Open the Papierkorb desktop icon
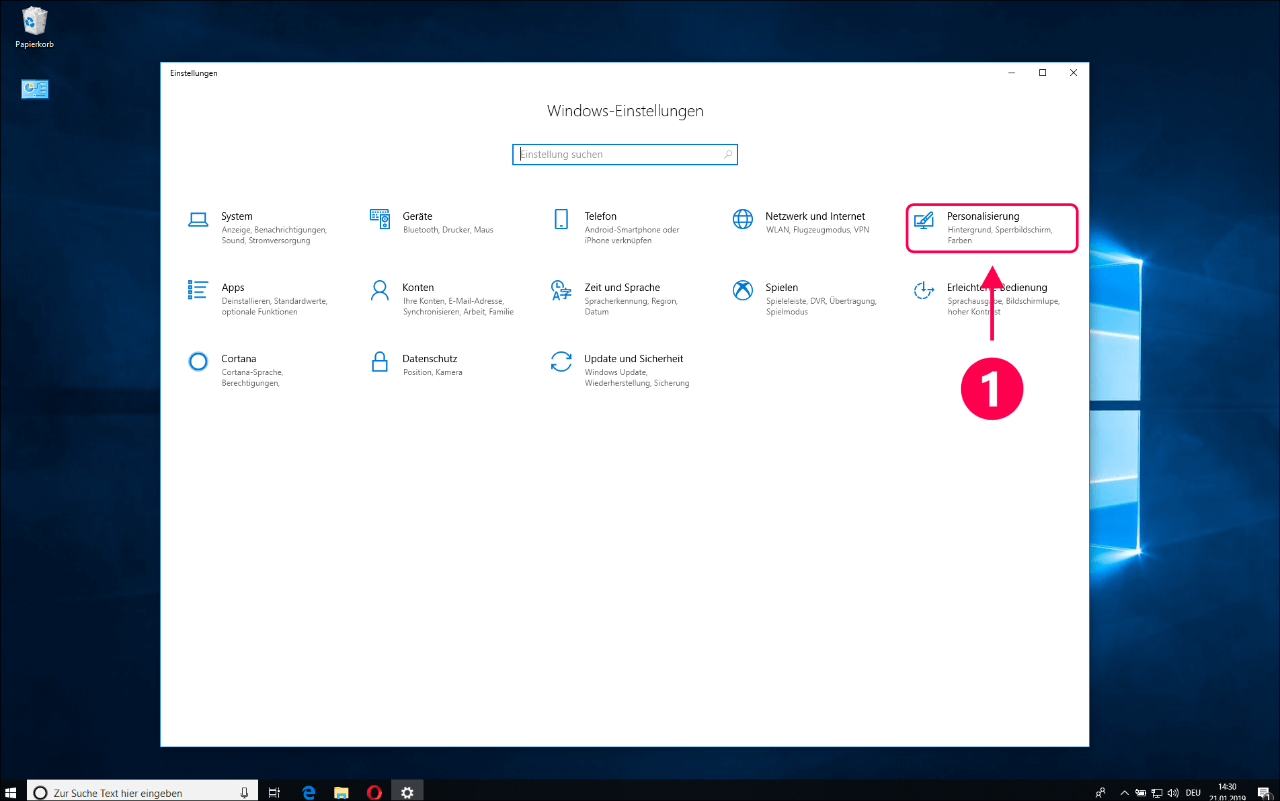 [x=34, y=28]
